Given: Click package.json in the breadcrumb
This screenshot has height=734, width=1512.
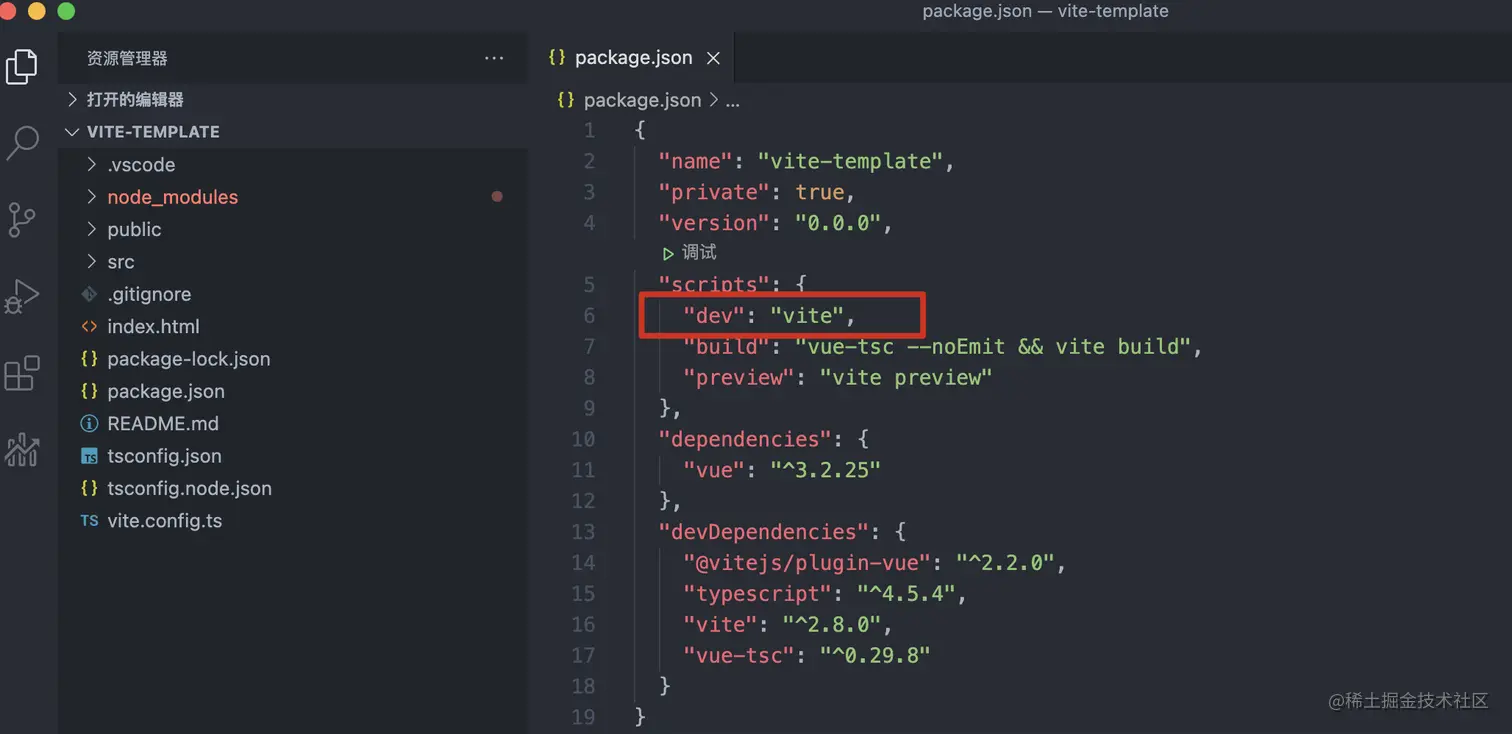Looking at the screenshot, I should pos(642,100).
